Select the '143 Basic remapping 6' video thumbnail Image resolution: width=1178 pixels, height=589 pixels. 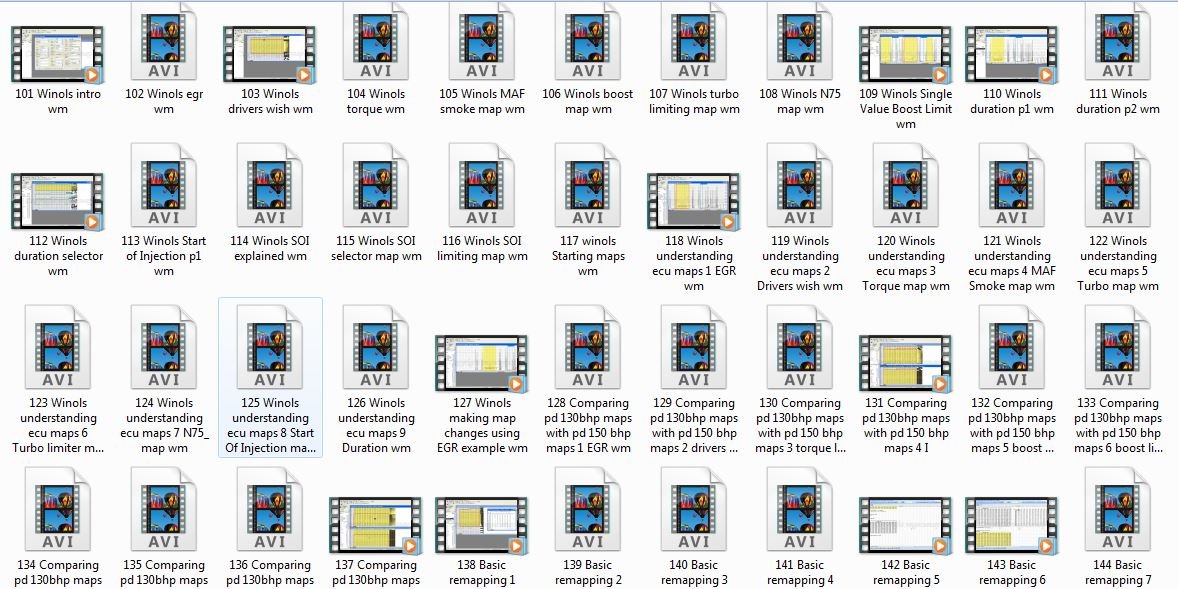1011,525
